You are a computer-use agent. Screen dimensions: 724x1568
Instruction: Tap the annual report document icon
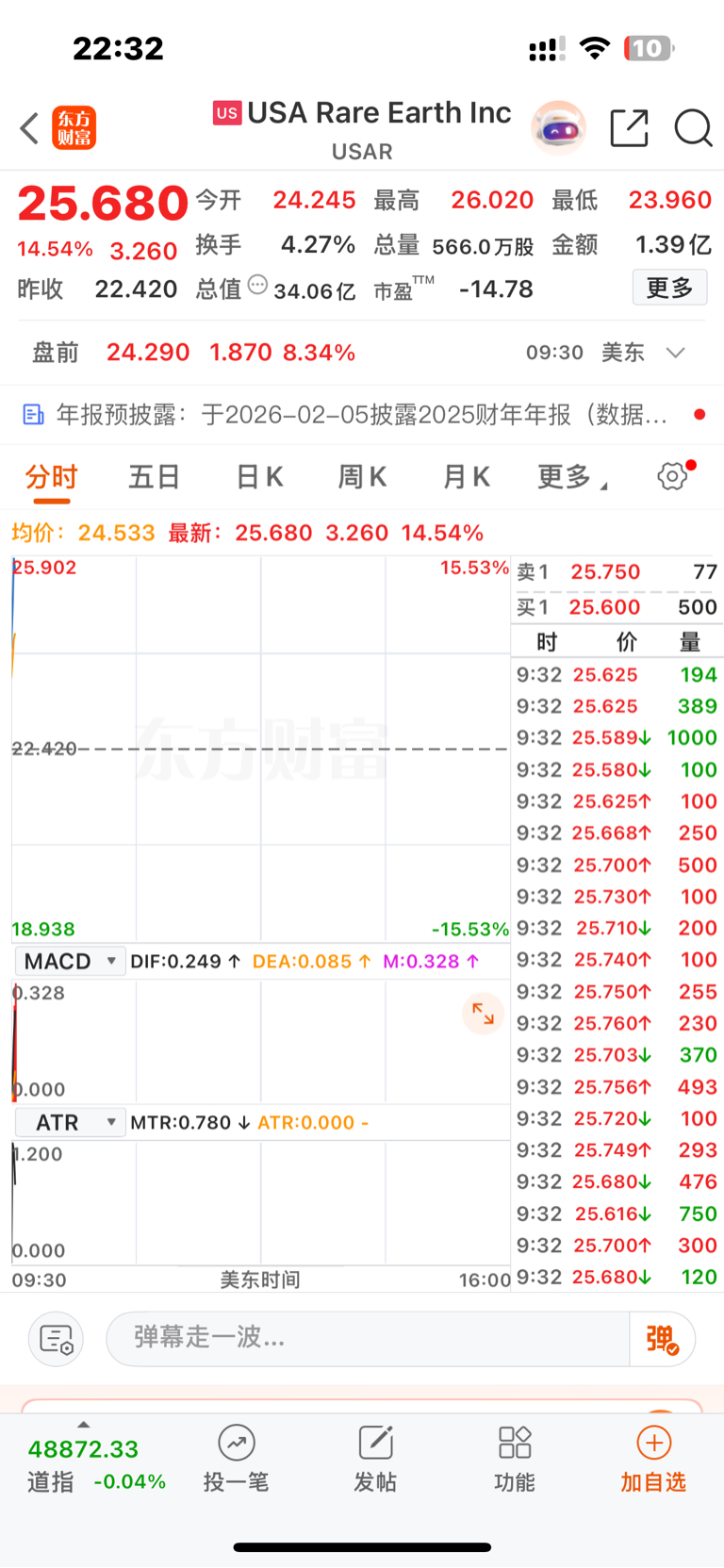pos(33,415)
